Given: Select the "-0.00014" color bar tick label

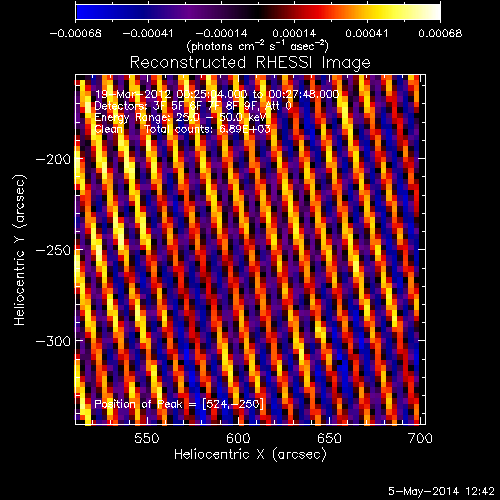Looking at the screenshot, I should [221, 33].
